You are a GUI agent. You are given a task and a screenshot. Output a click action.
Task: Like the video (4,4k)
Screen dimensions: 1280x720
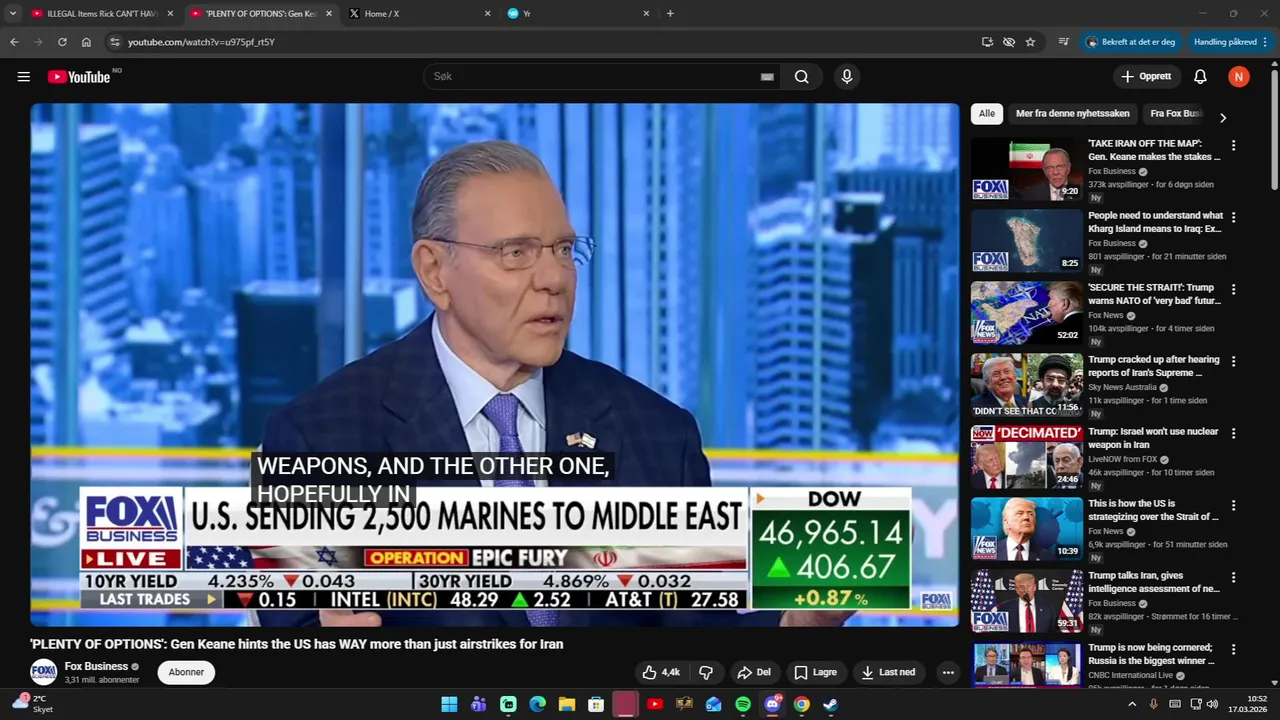click(x=661, y=672)
